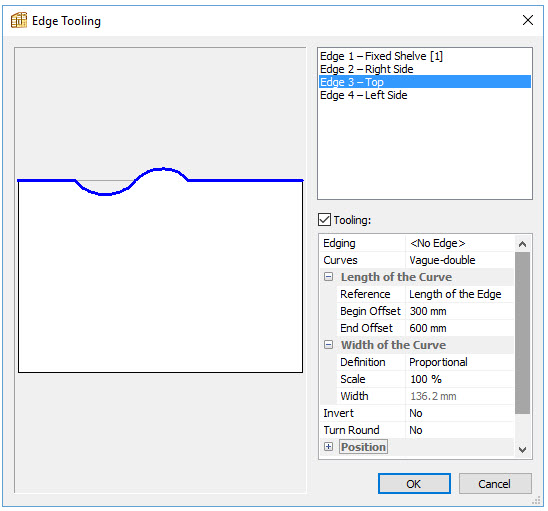548x511 pixels.
Task: Click property grid scroll up arrow
Action: pyautogui.click(x=522, y=244)
